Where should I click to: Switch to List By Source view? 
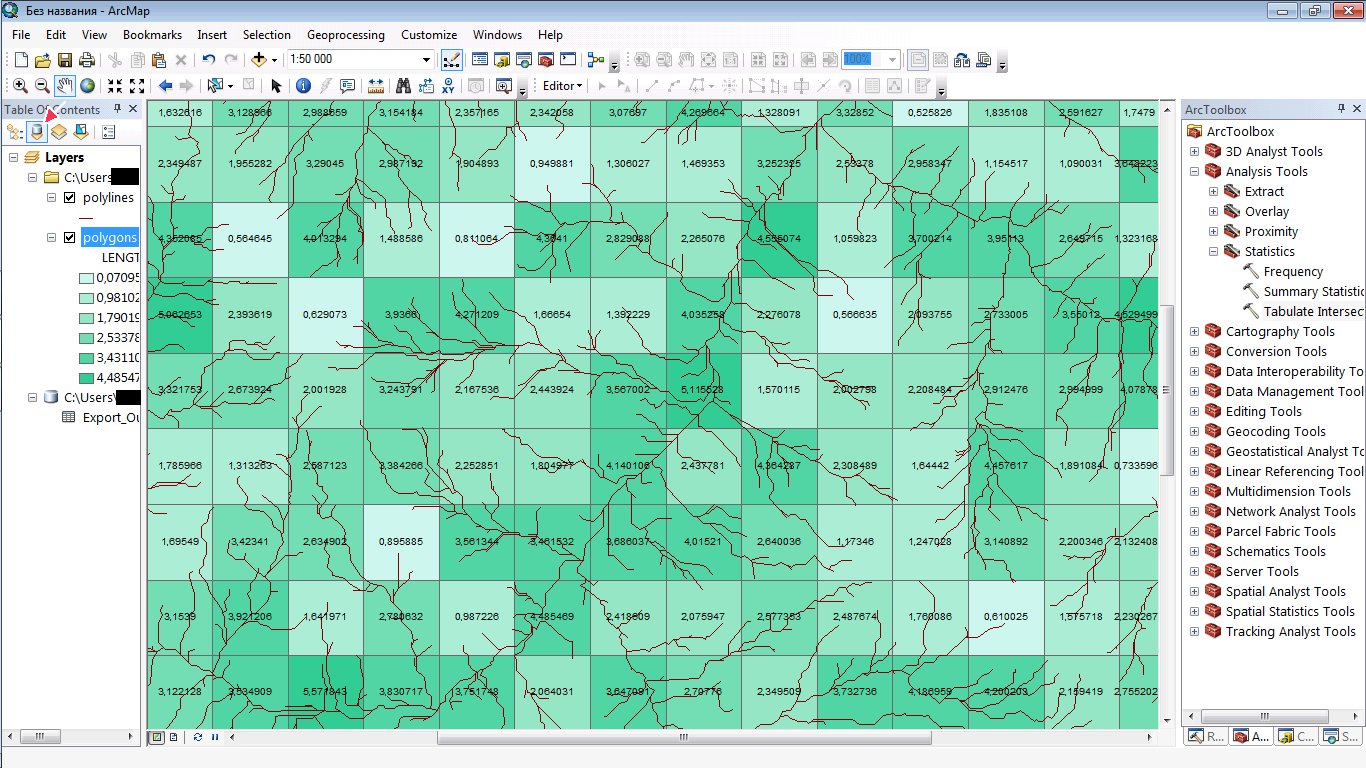coord(37,131)
